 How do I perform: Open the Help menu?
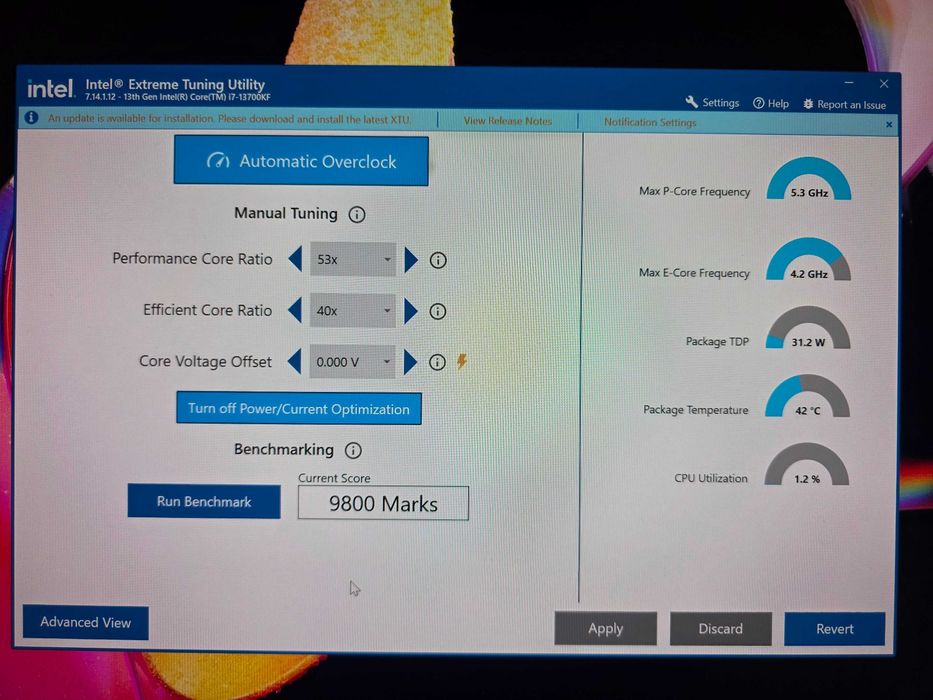pyautogui.click(x=771, y=104)
